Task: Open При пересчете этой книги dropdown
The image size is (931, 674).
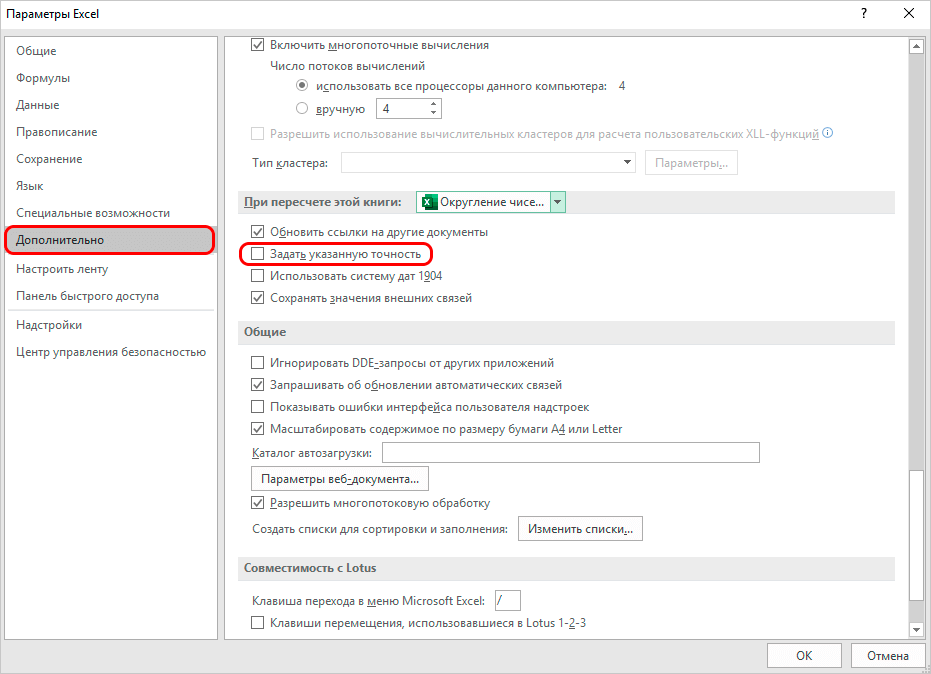Action: pos(558,202)
